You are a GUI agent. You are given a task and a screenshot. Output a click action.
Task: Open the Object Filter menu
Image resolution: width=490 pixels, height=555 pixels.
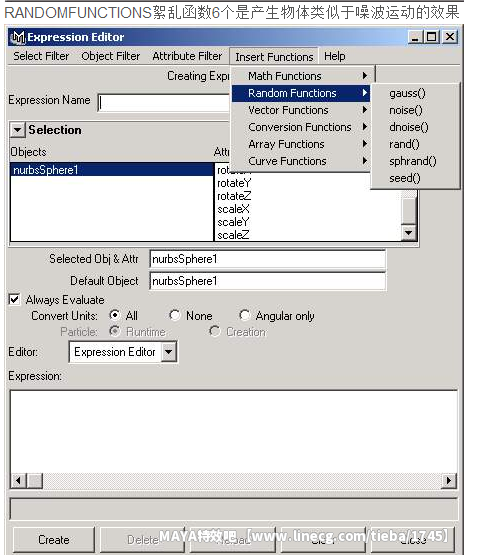(110, 56)
